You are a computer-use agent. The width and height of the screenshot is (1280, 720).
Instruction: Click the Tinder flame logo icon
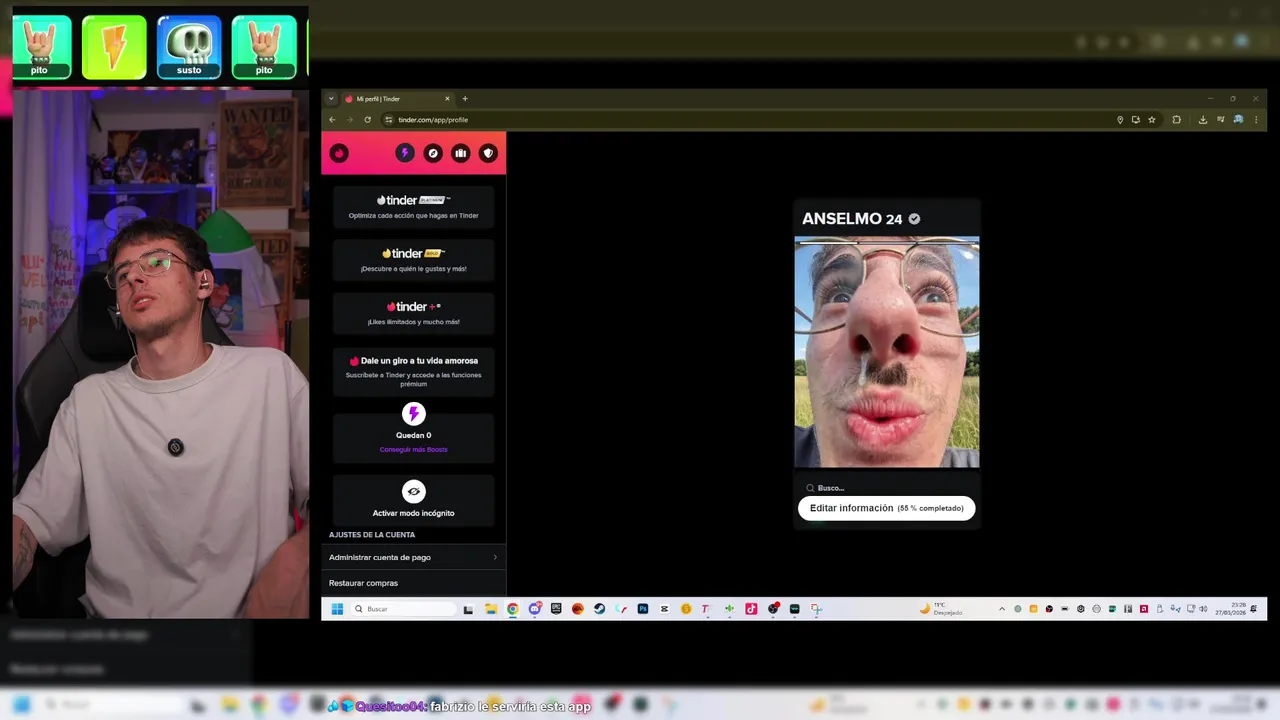coord(339,153)
